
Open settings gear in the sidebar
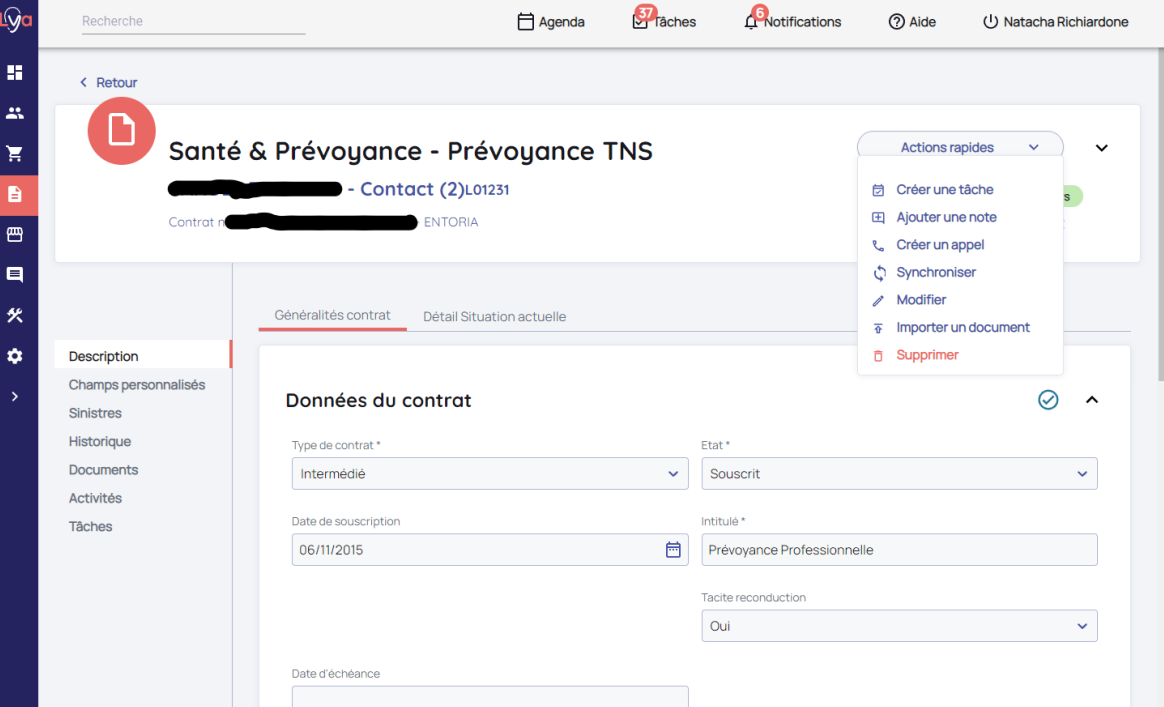tap(15, 356)
